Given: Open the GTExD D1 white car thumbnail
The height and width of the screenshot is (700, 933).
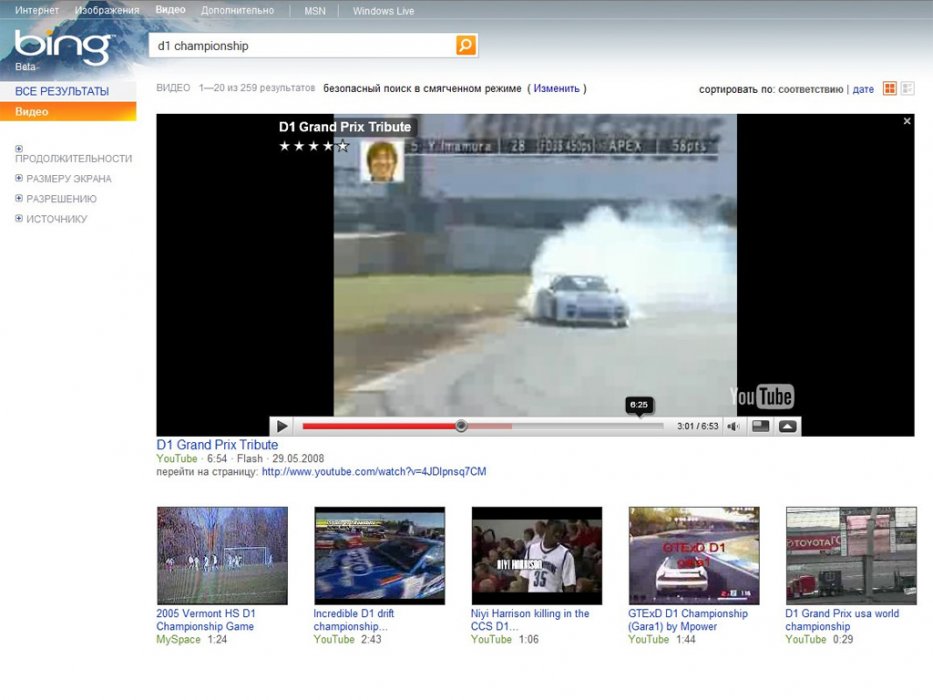Looking at the screenshot, I should [x=694, y=555].
